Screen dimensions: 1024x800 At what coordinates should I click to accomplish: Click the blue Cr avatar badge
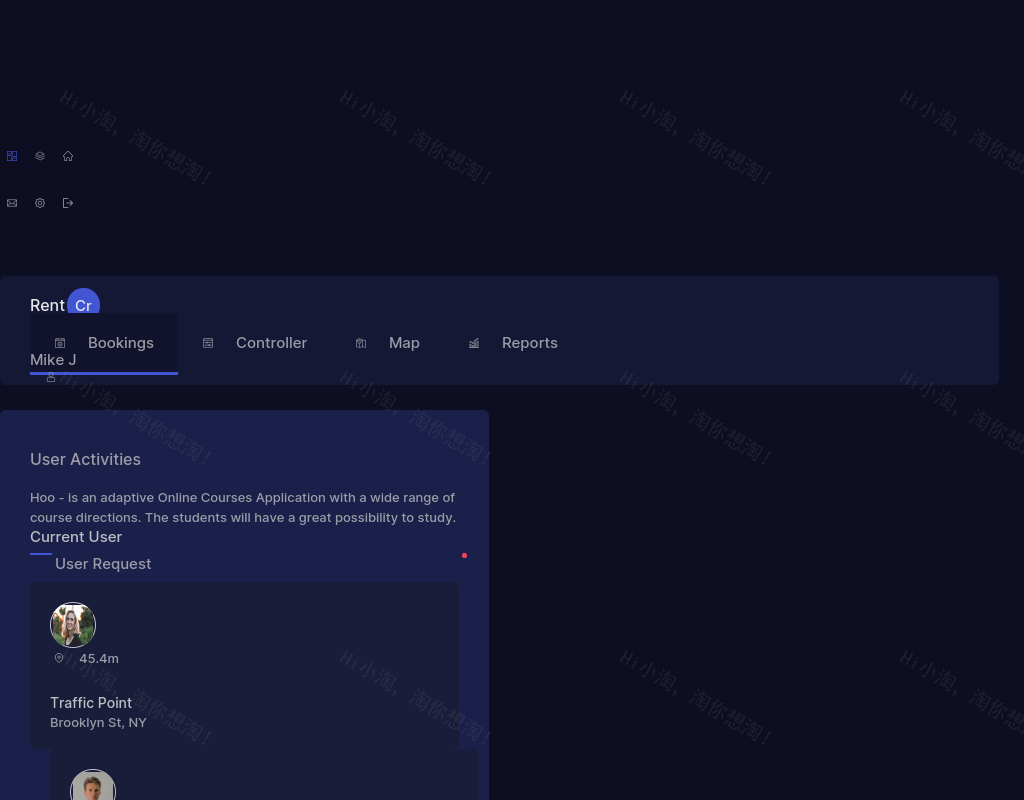click(83, 305)
